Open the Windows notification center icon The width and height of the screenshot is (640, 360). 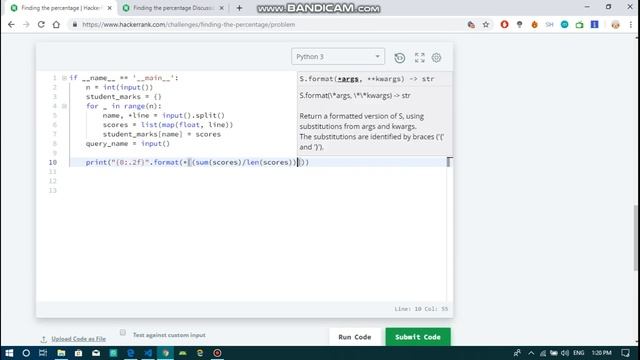(625, 353)
